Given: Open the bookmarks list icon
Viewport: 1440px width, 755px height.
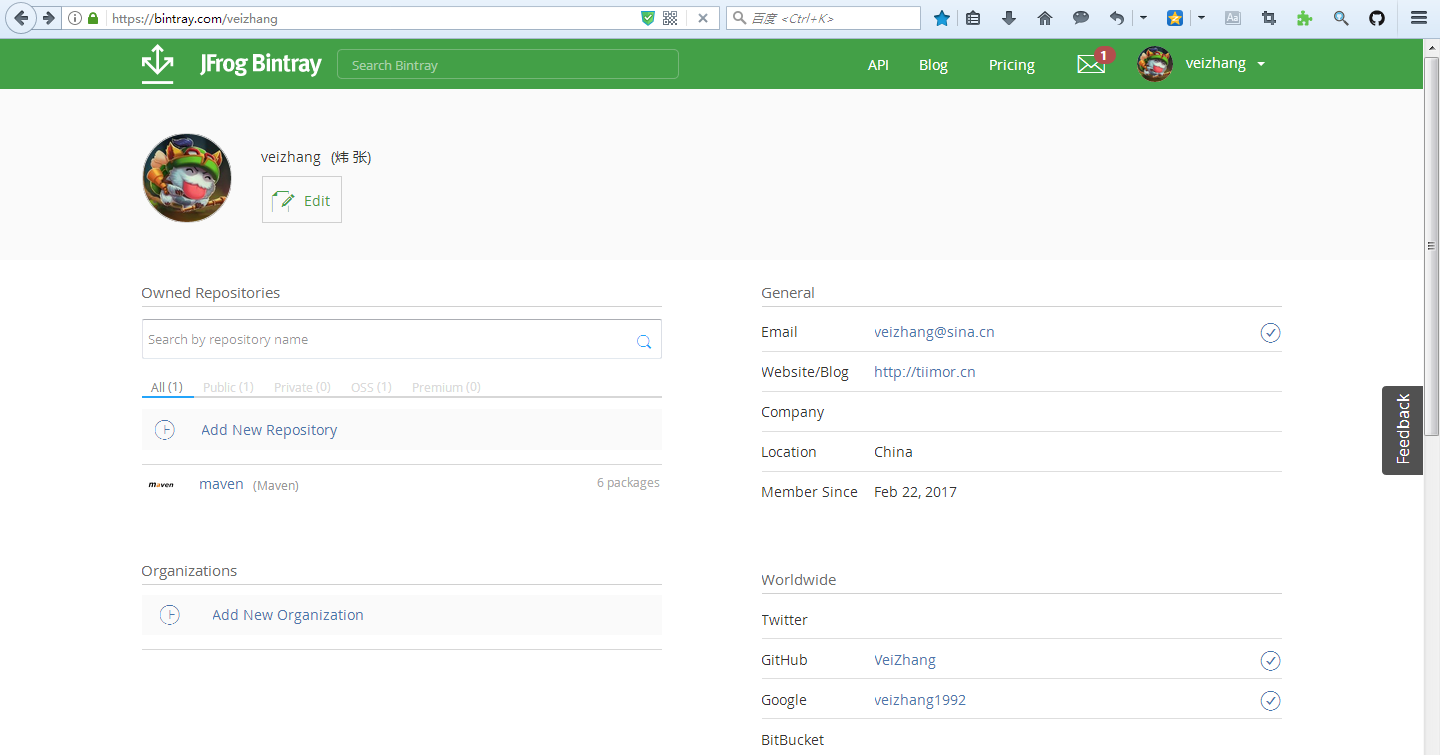Looking at the screenshot, I should 973,18.
